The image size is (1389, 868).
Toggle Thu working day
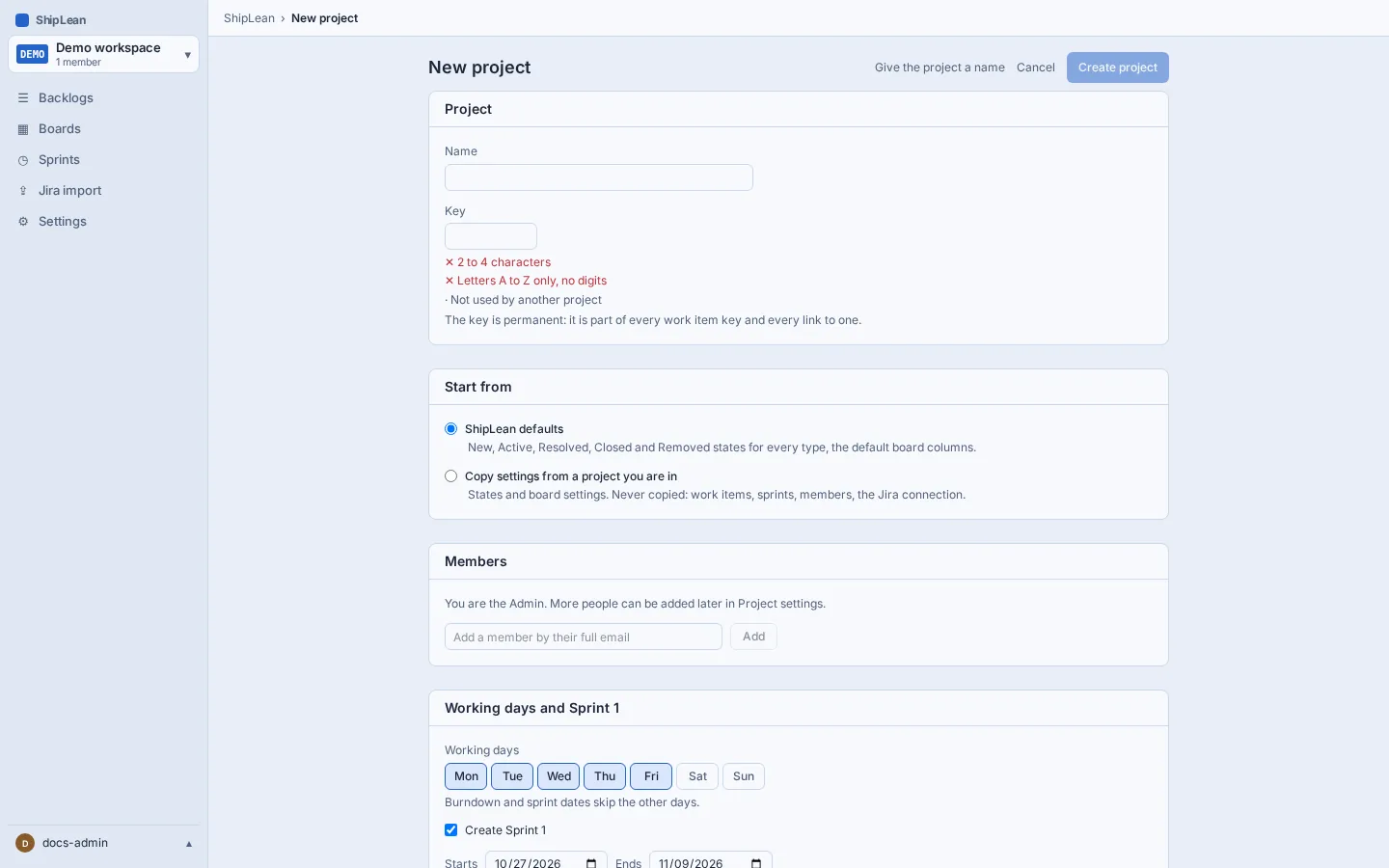605,776
